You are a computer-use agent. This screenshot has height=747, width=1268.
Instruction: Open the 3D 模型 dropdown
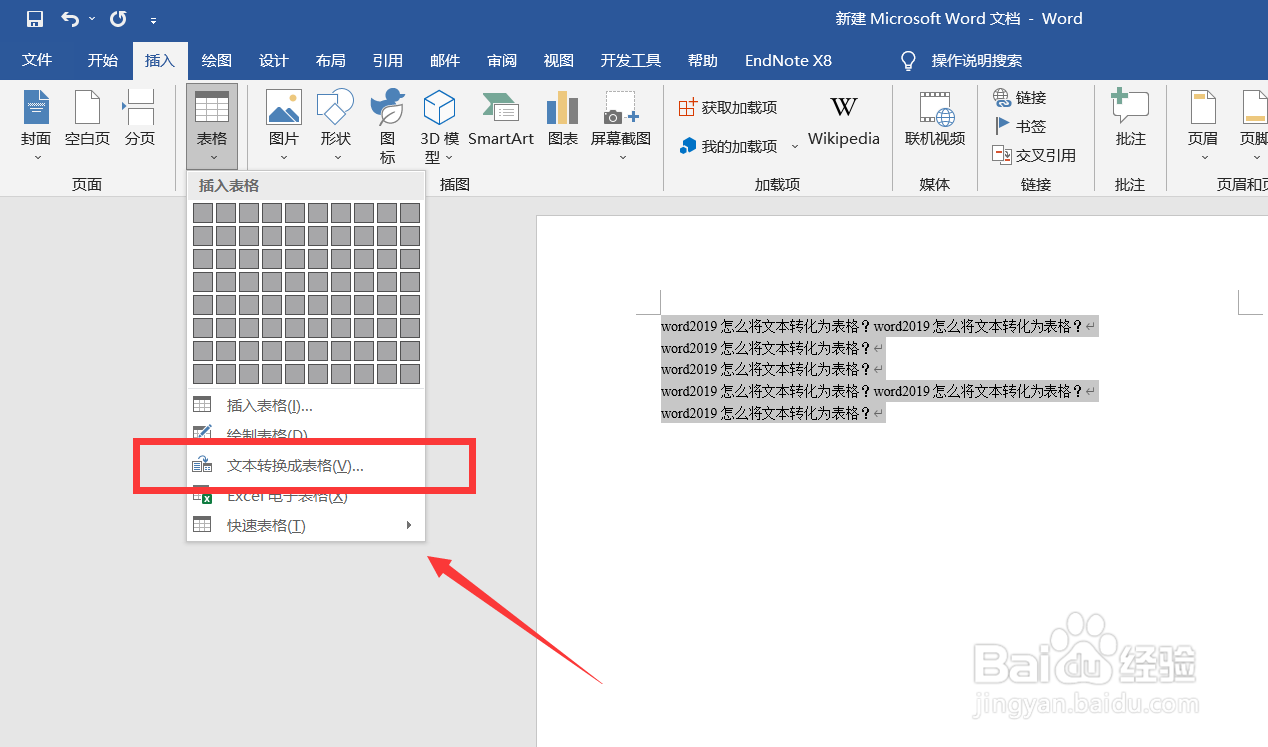pyautogui.click(x=439, y=126)
